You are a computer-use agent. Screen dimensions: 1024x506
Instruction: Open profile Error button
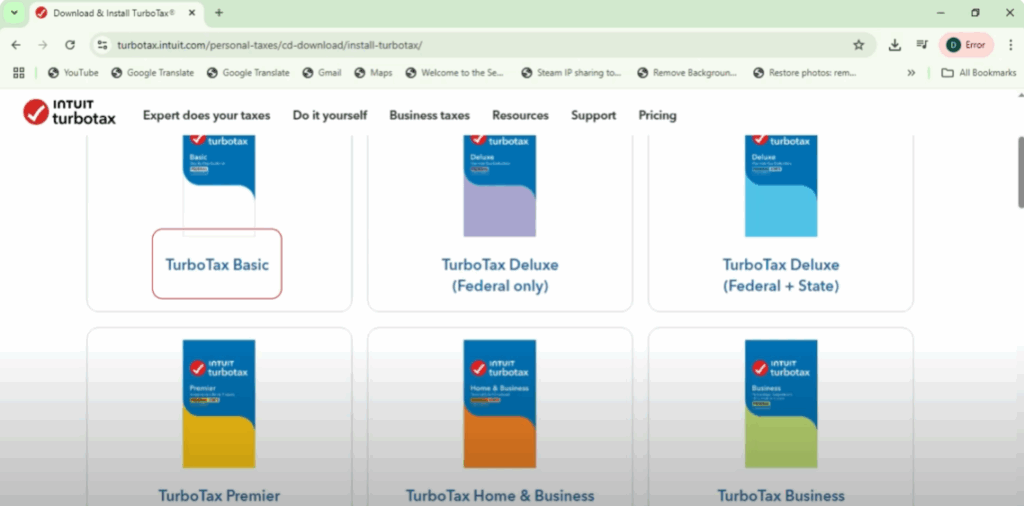click(x=966, y=45)
